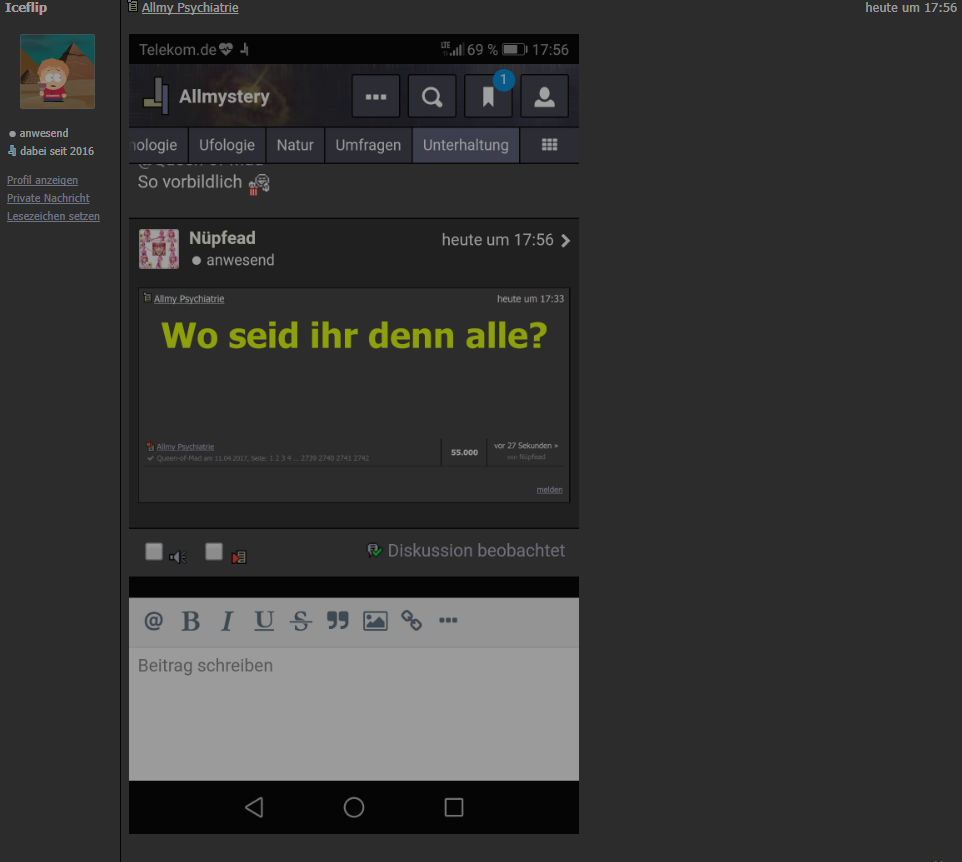
Task: Select the Unterhaltung tab
Action: coord(466,145)
